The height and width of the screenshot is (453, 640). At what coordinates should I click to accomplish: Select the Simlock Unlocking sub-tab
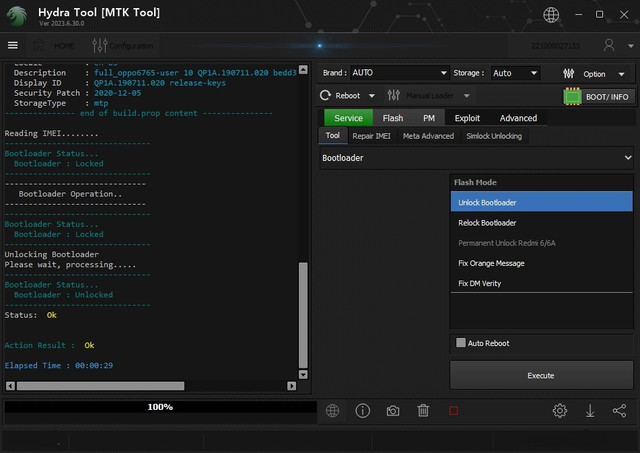coord(494,136)
